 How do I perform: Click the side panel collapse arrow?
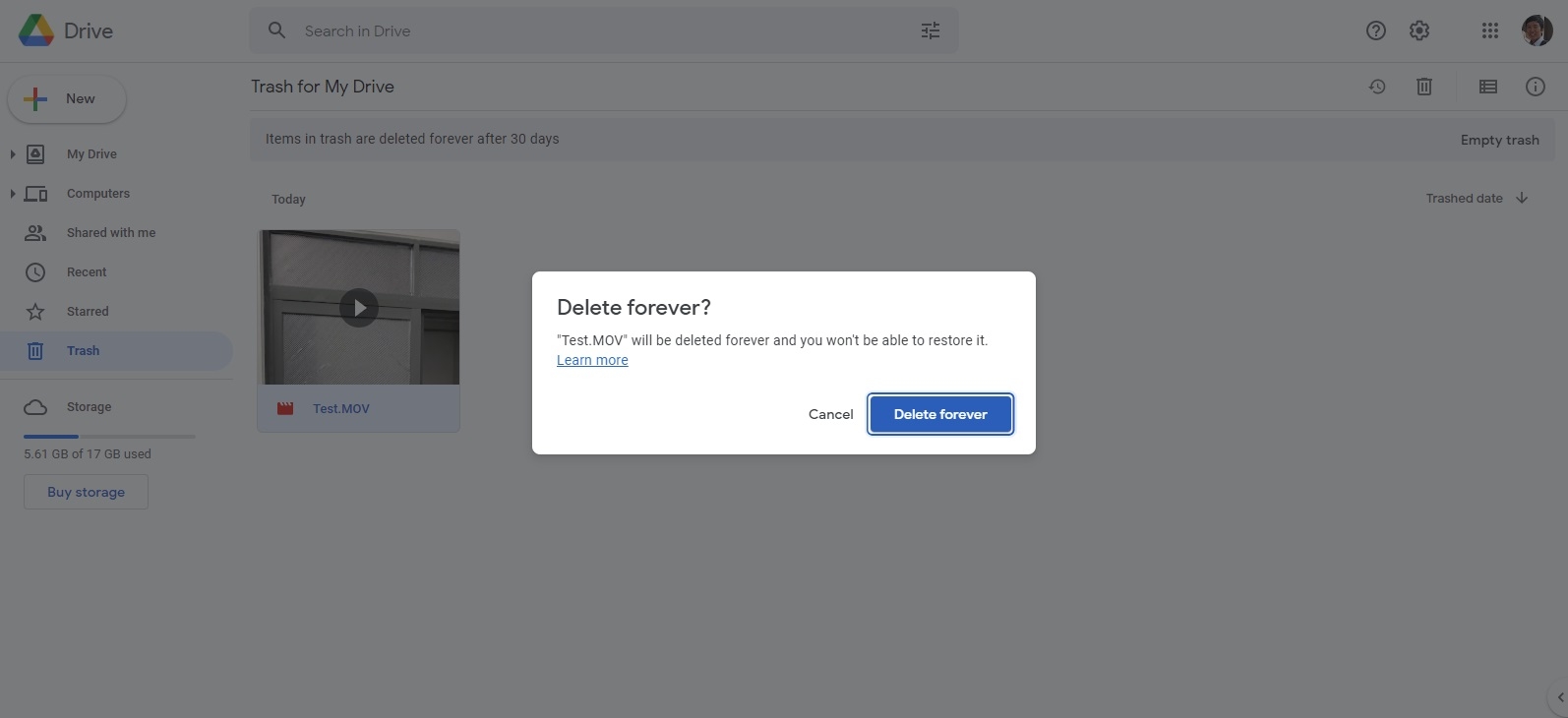tap(1560, 697)
